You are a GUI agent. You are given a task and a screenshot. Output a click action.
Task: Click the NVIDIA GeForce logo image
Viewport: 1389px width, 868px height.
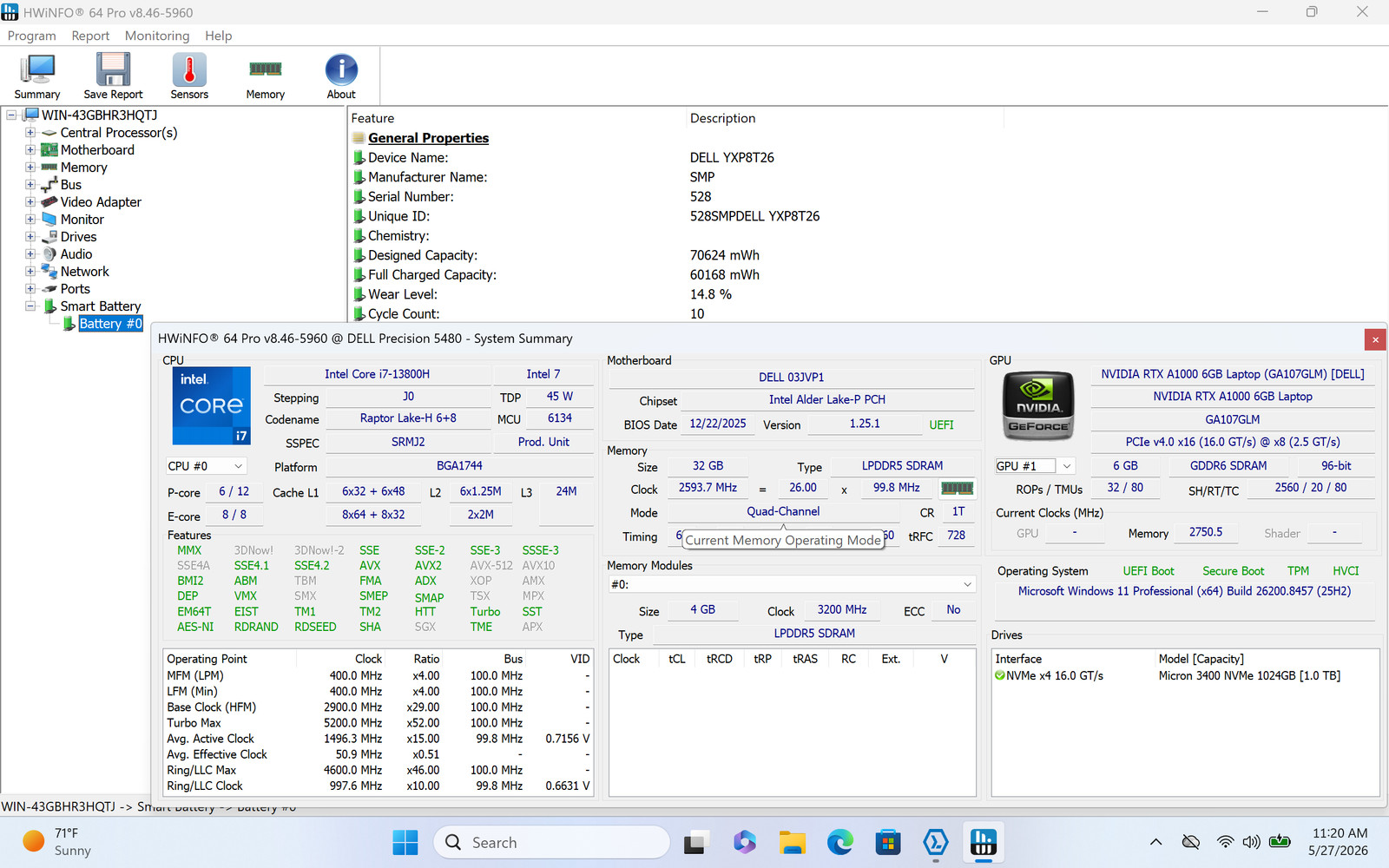pos(1038,405)
